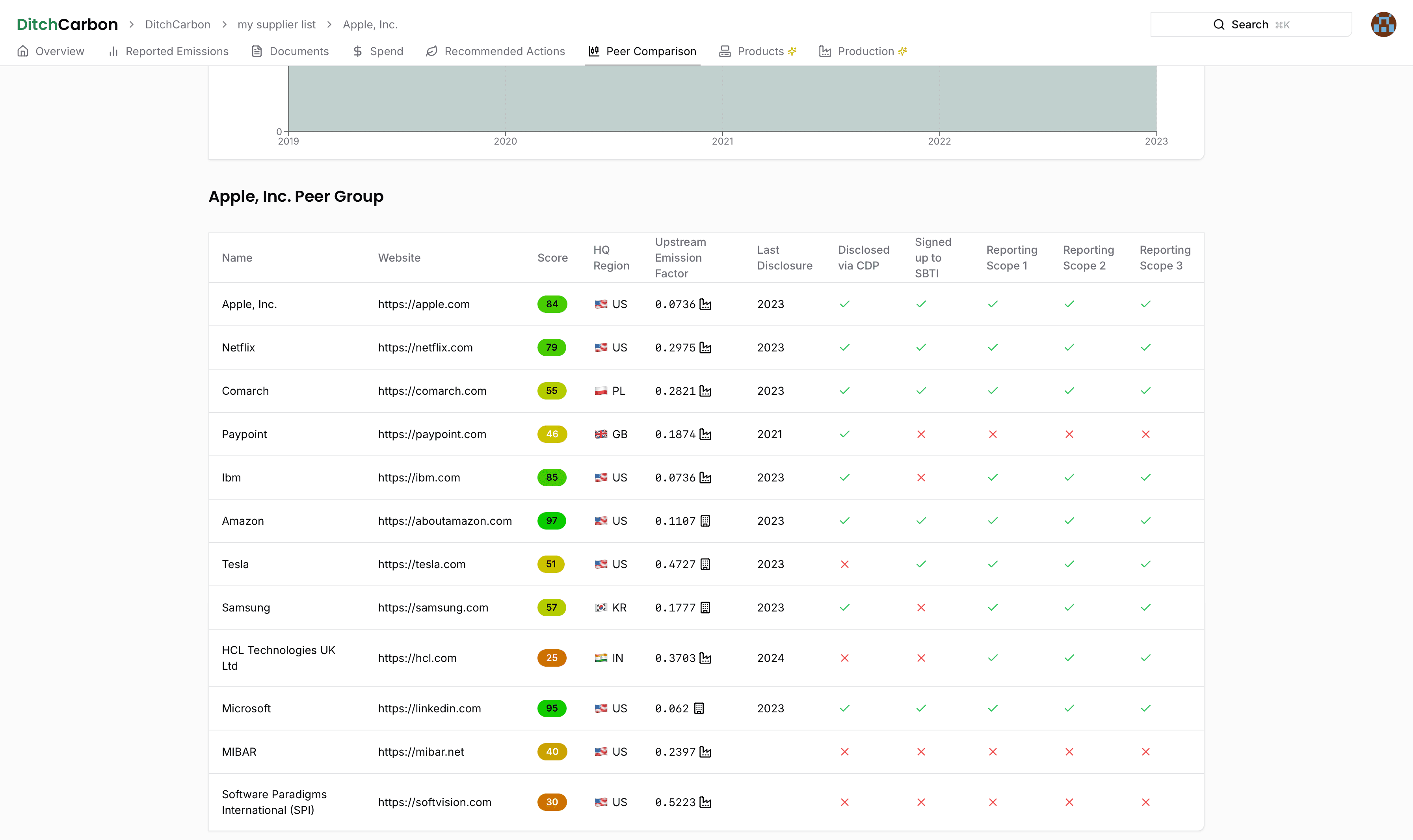Screen dimensions: 1413x840
Task: Click the chart icon beside Comarch's 0.2821
Action: [x=705, y=391]
